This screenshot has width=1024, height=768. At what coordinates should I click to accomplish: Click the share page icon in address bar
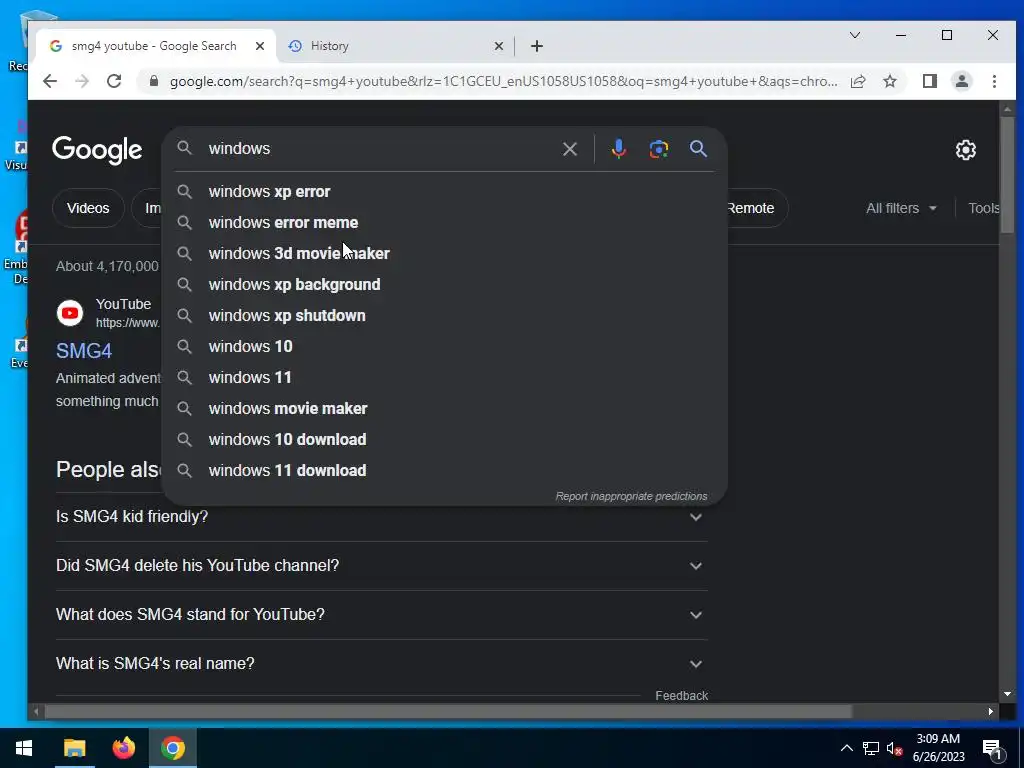coord(857,81)
